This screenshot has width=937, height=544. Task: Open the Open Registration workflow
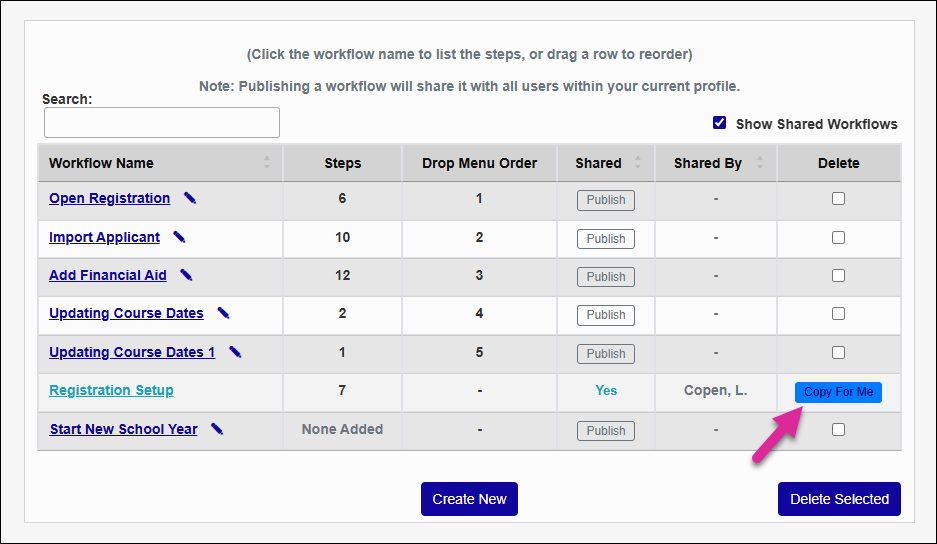pos(109,198)
